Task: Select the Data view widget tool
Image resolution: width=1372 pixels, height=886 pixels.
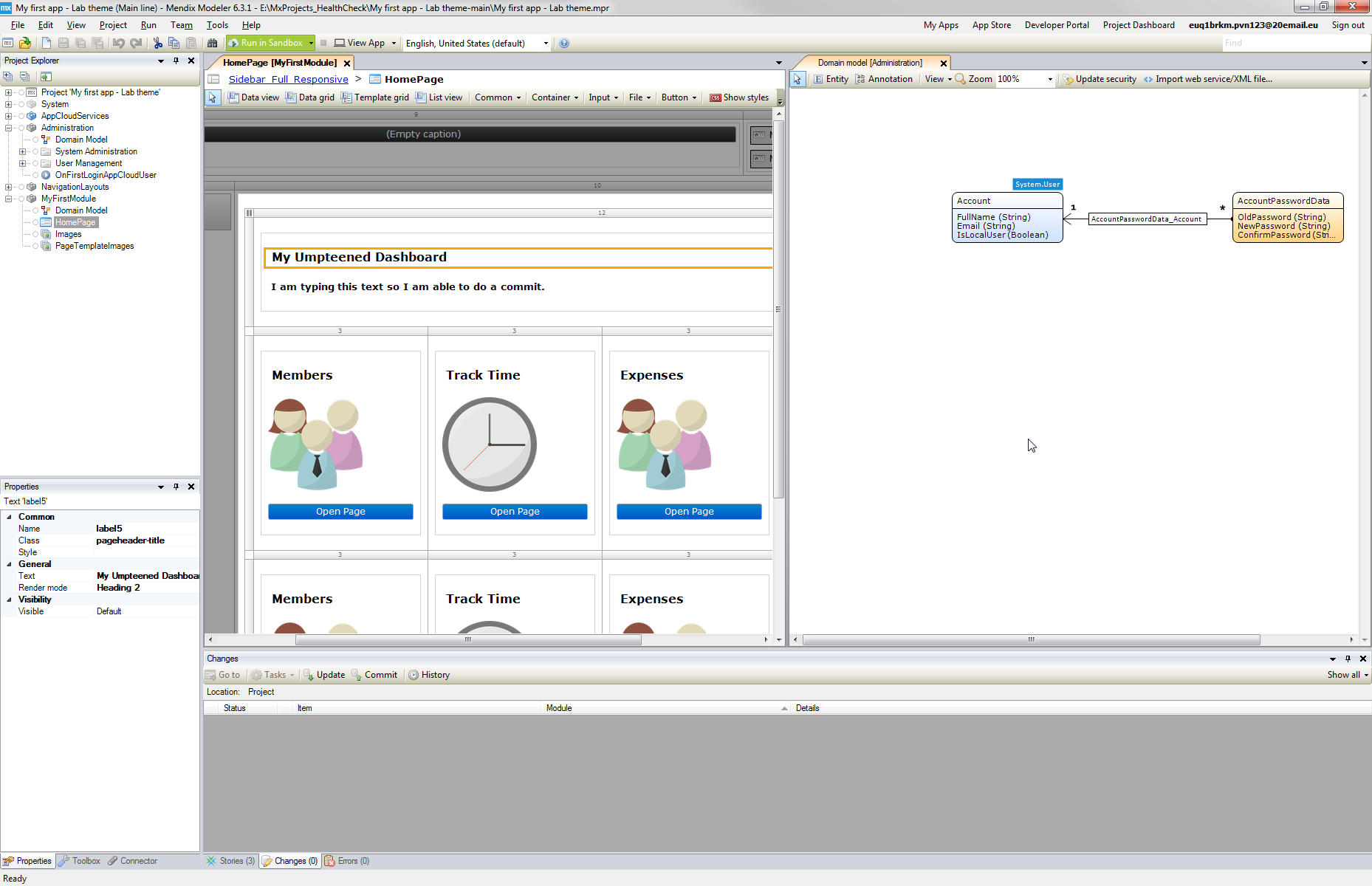Action: [253, 97]
